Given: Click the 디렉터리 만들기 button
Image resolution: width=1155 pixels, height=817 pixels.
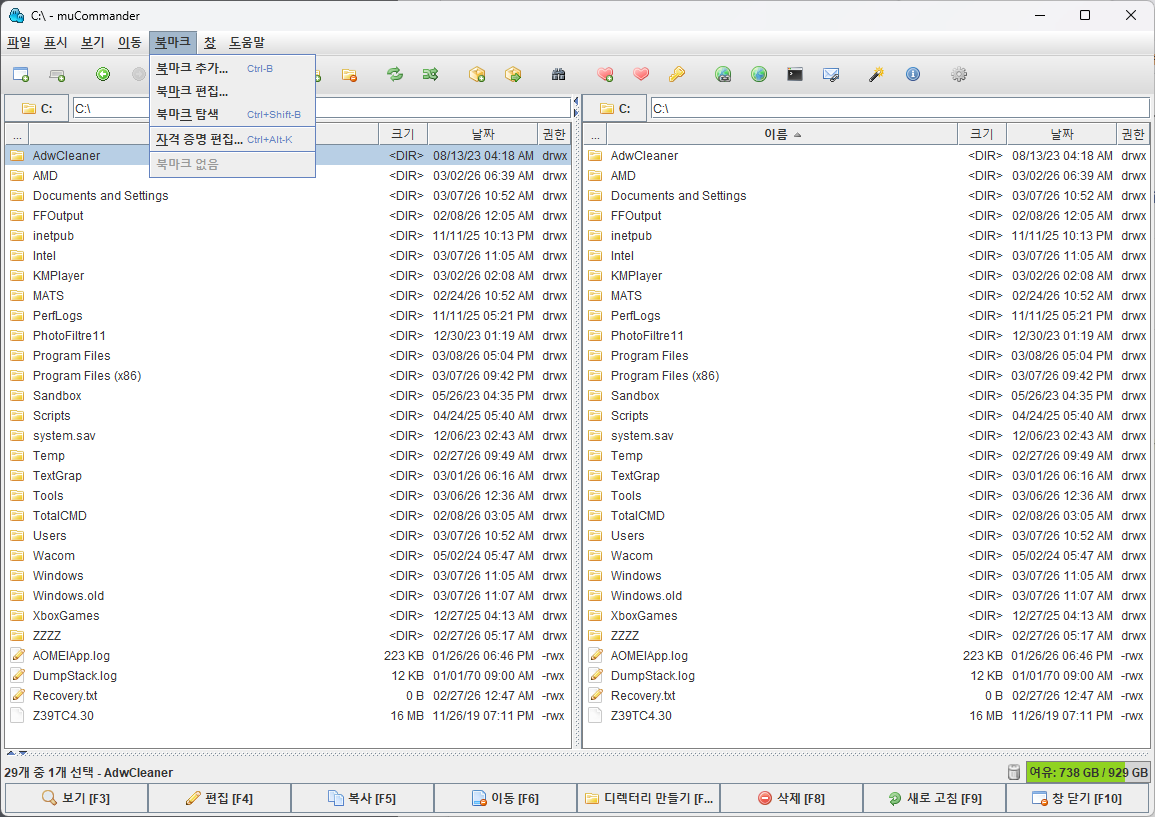Looking at the screenshot, I should [x=648, y=798].
